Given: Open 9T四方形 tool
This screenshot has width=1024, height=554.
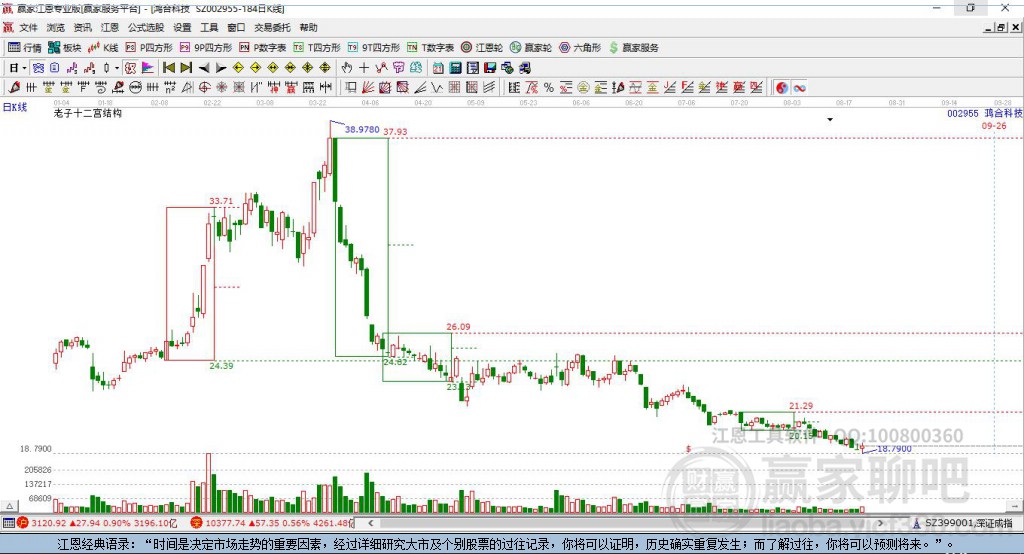Looking at the screenshot, I should pos(374,48).
